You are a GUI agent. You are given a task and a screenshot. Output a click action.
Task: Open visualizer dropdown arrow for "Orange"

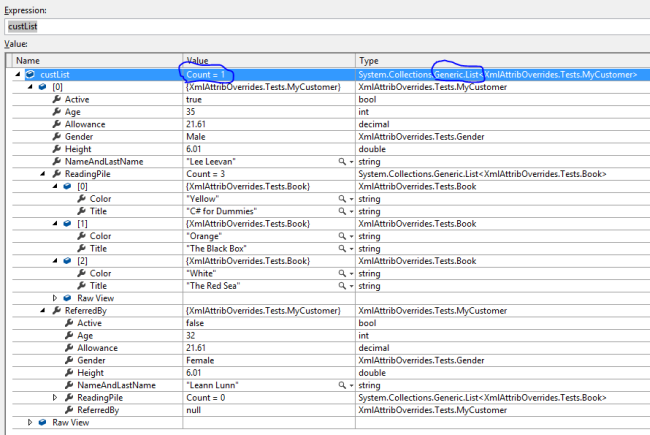coord(351,236)
